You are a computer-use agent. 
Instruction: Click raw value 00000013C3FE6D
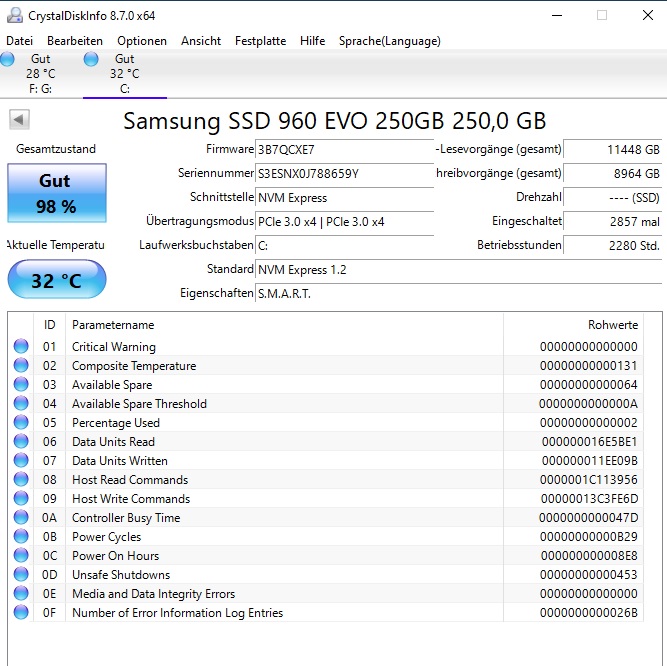[590, 498]
